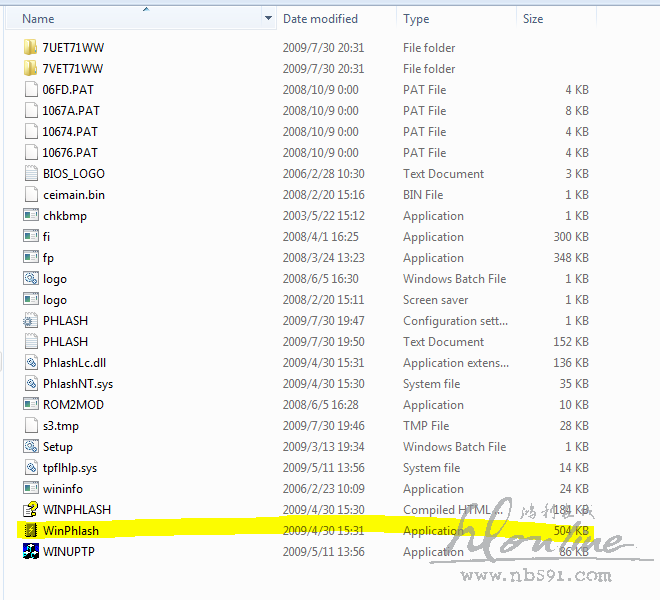
Task: Click the PHLASH configuration settings icon
Action: pyautogui.click(x=30, y=321)
